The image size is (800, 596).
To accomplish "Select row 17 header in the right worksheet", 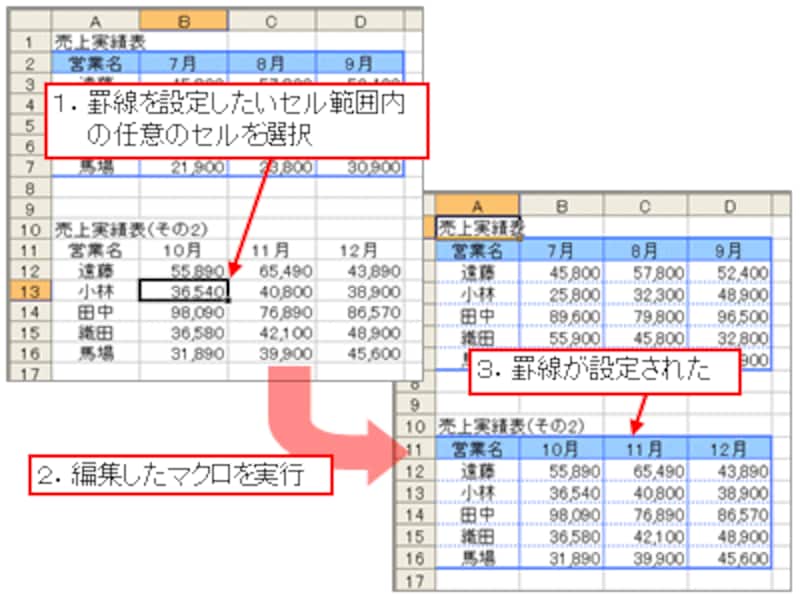I will click(415, 580).
